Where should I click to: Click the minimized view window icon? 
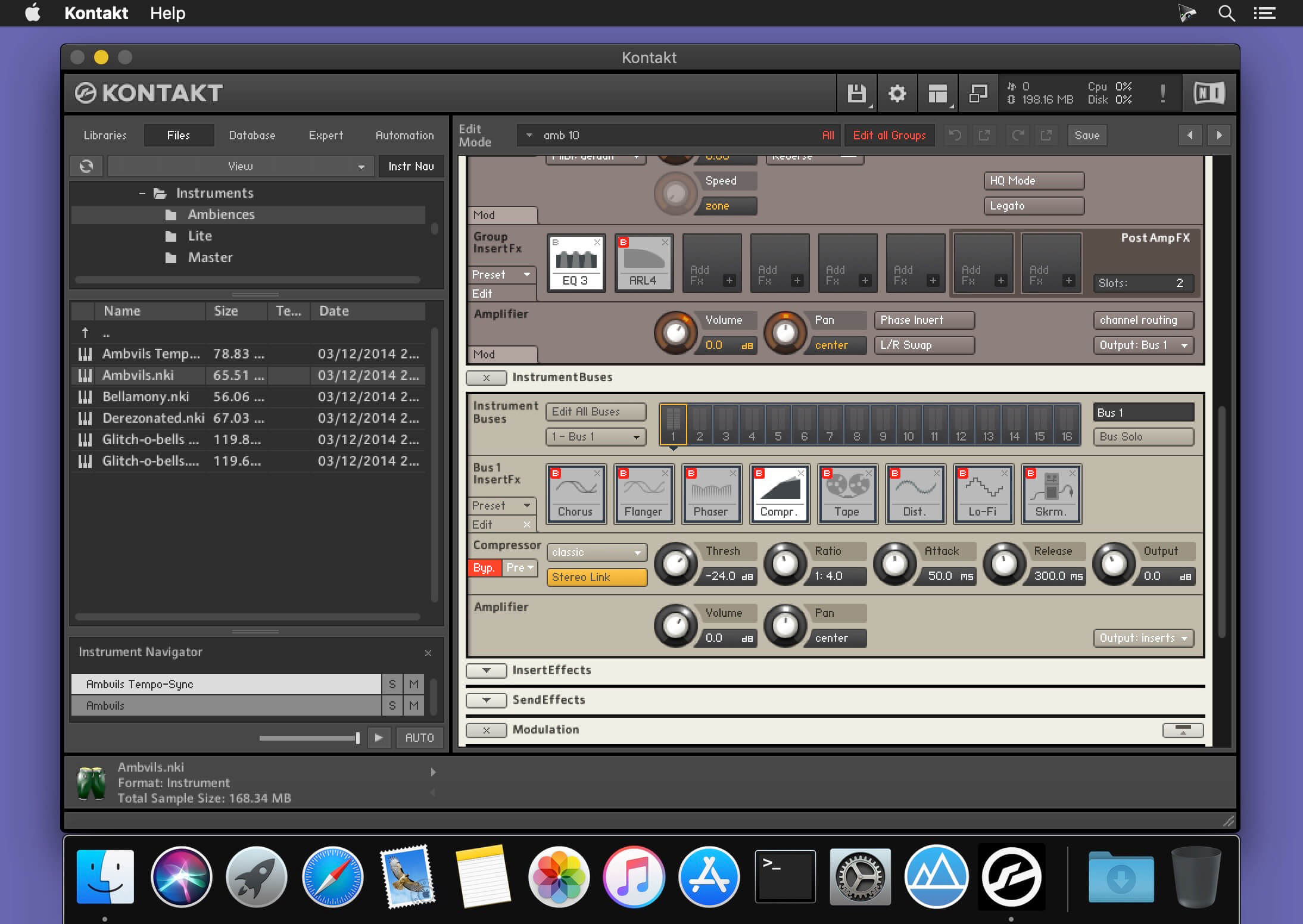[x=978, y=93]
